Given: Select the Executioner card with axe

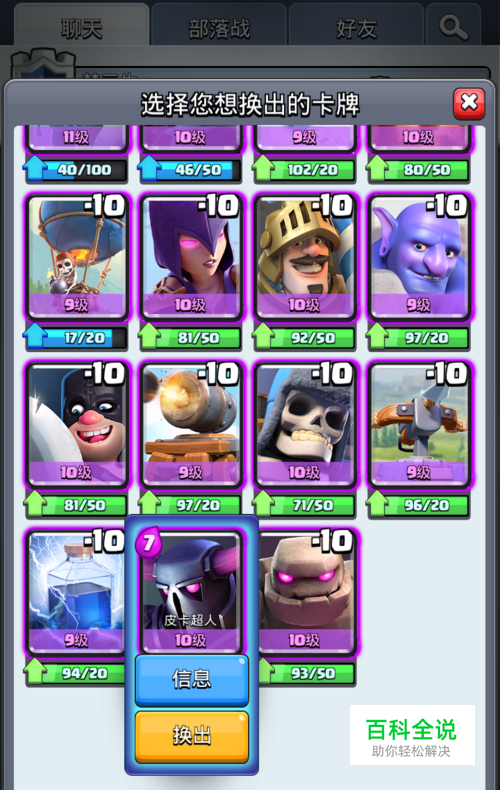Looking at the screenshot, I should (x=77, y=425).
